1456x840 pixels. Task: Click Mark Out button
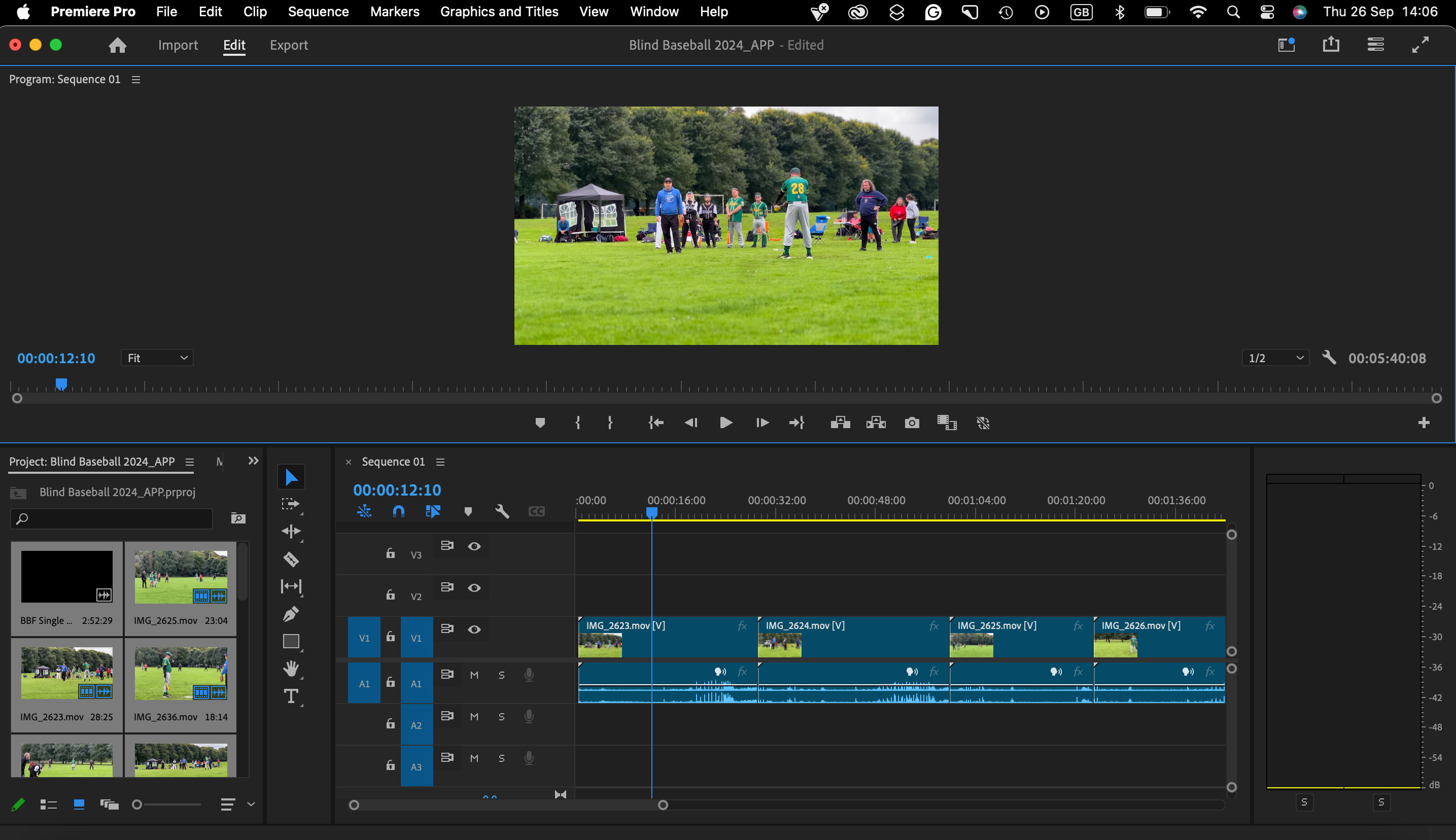click(x=610, y=423)
